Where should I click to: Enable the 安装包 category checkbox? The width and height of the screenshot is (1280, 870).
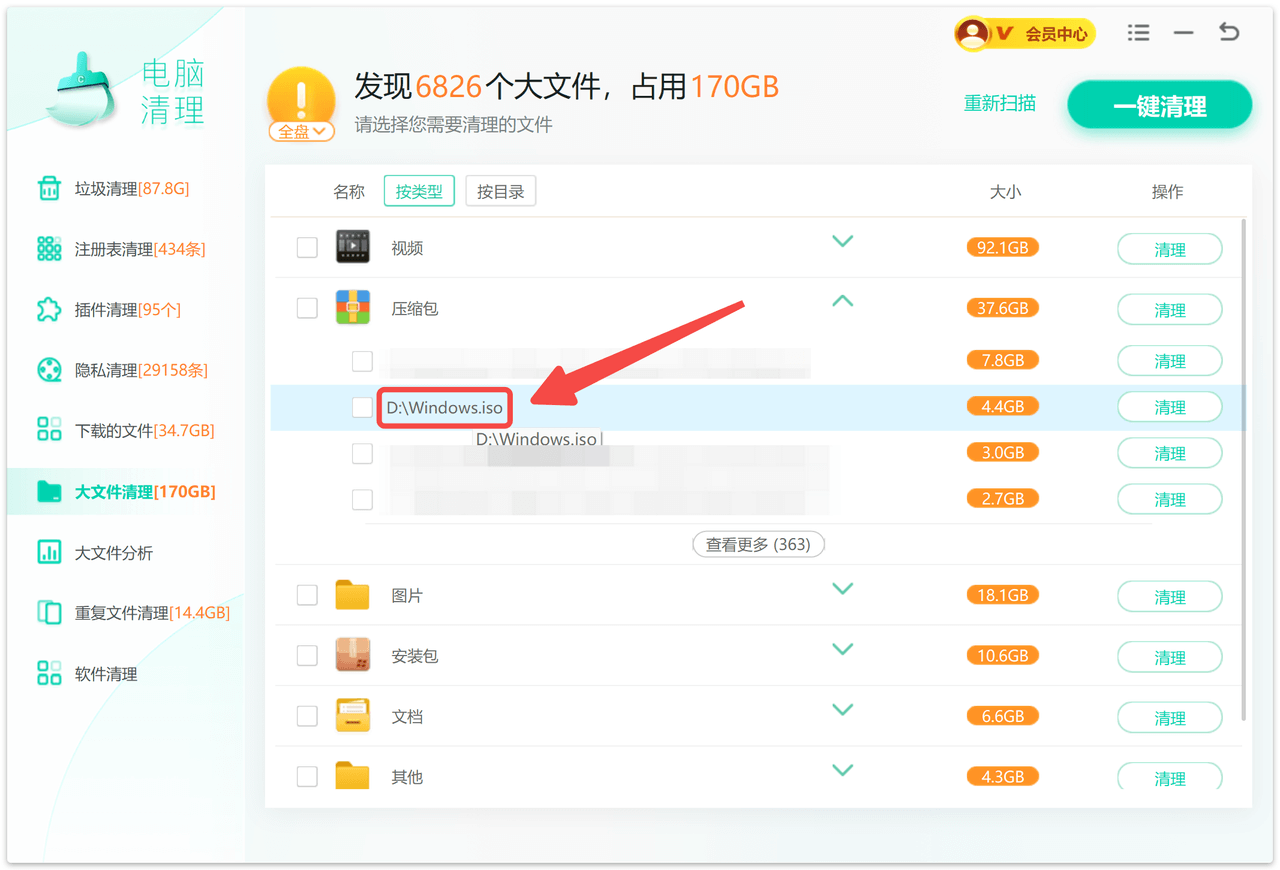(x=307, y=656)
